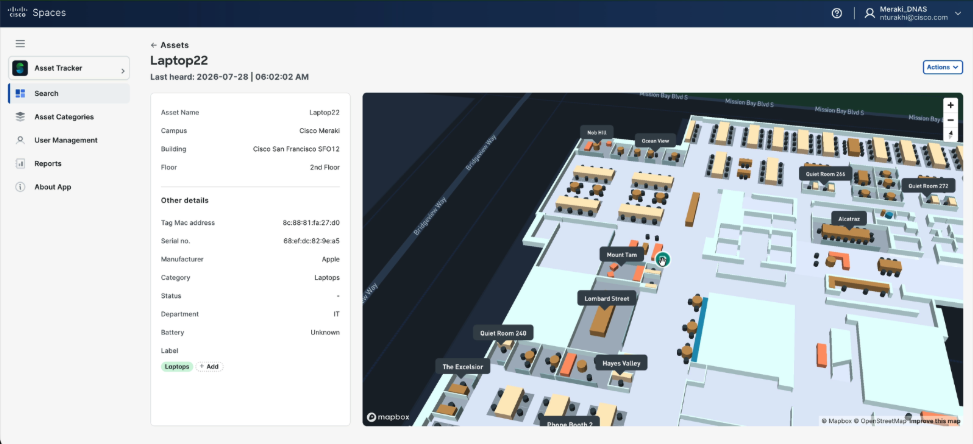Select the Tag Mac address value 8c:88:81:fa:27:d0

[x=311, y=223]
